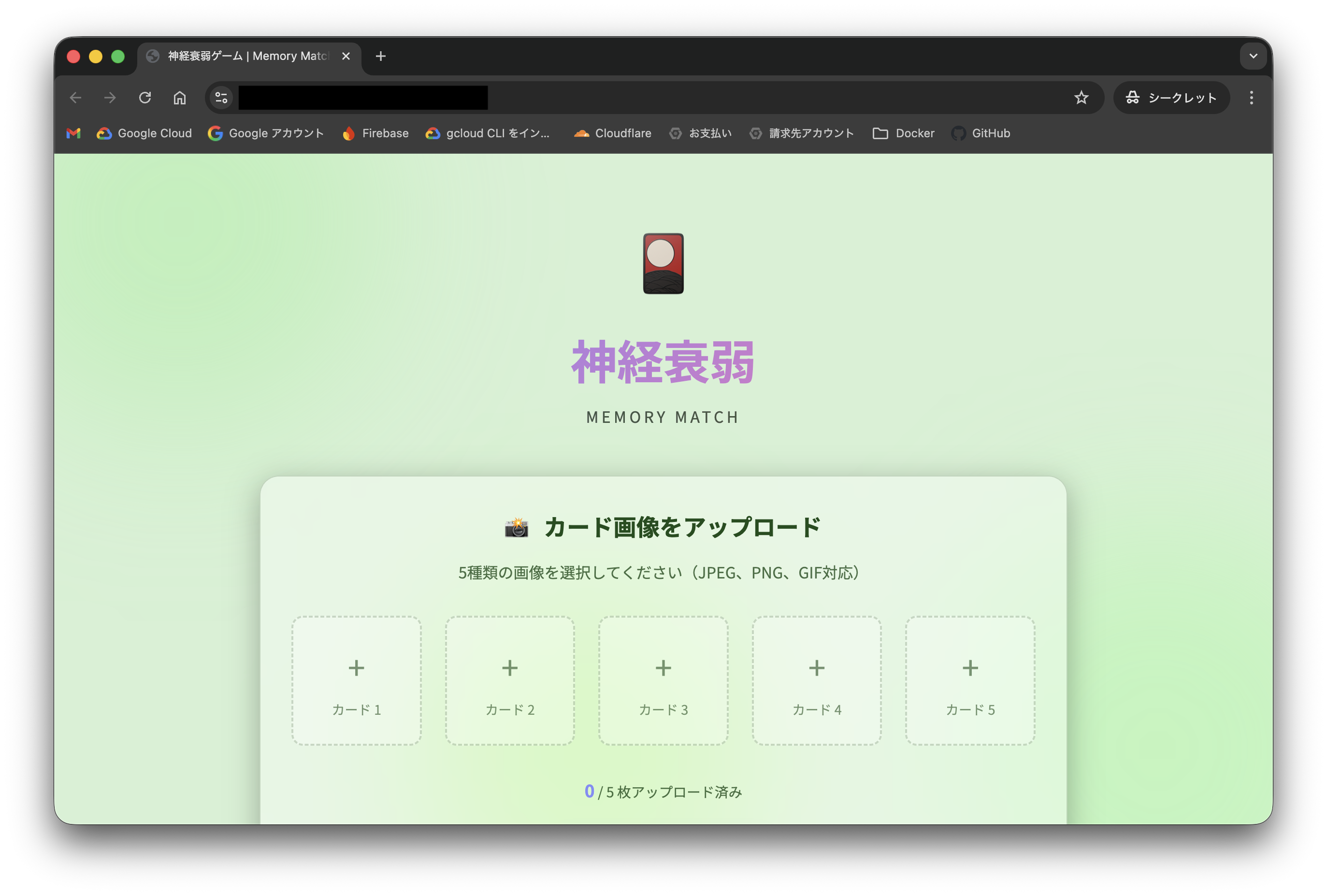This screenshot has width=1327, height=896.
Task: Click the カード 3 upload slot
Action: [x=663, y=680]
